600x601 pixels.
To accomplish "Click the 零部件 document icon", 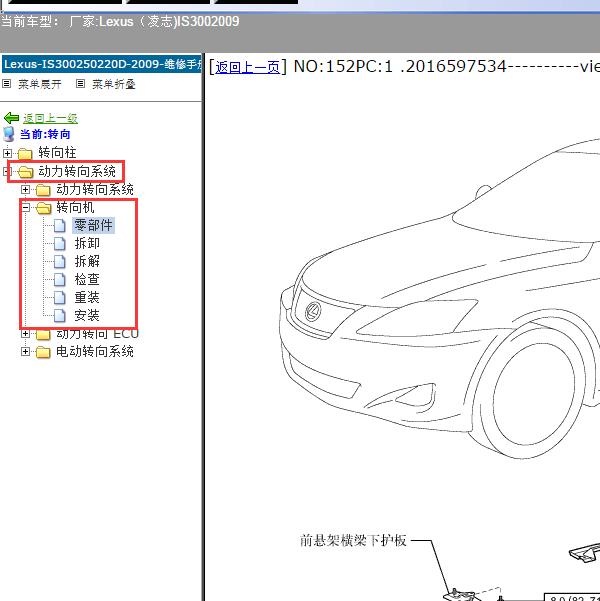I will tap(59, 226).
